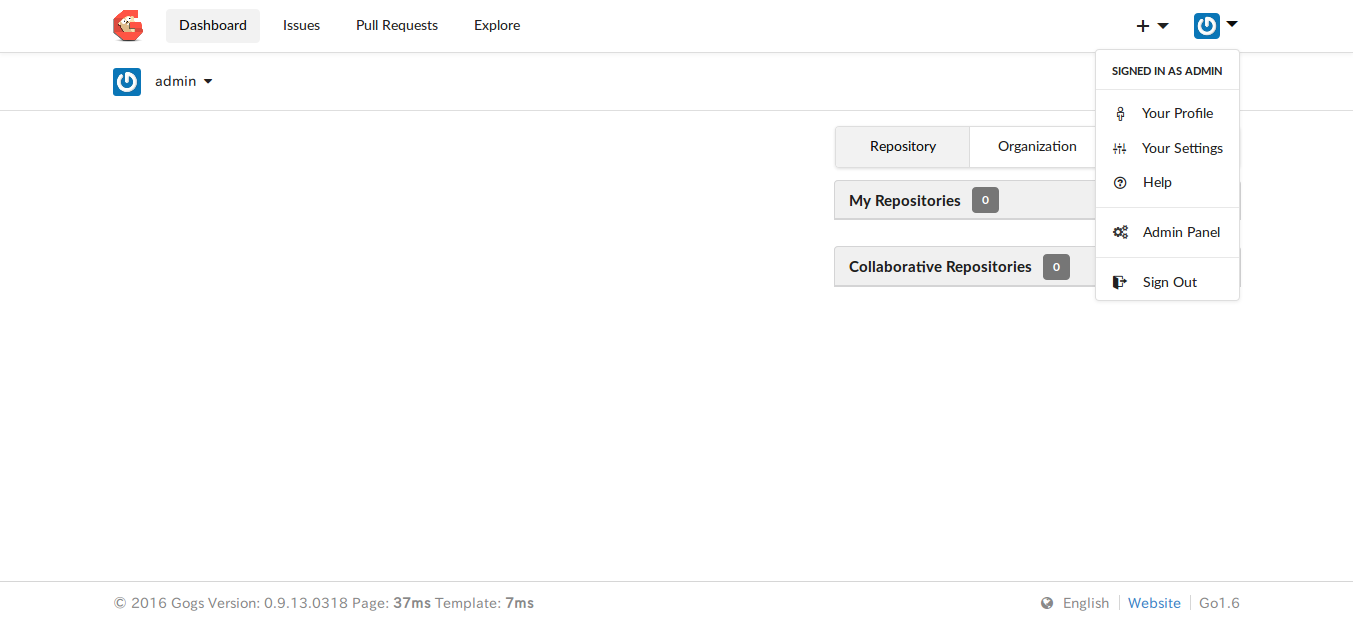The width and height of the screenshot is (1353, 621).
Task: Switch to the Organization tab
Action: coord(1037,146)
